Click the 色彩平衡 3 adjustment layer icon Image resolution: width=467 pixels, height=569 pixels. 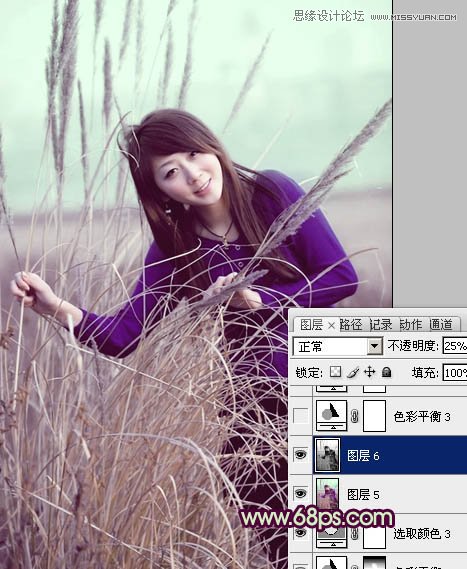(332, 416)
